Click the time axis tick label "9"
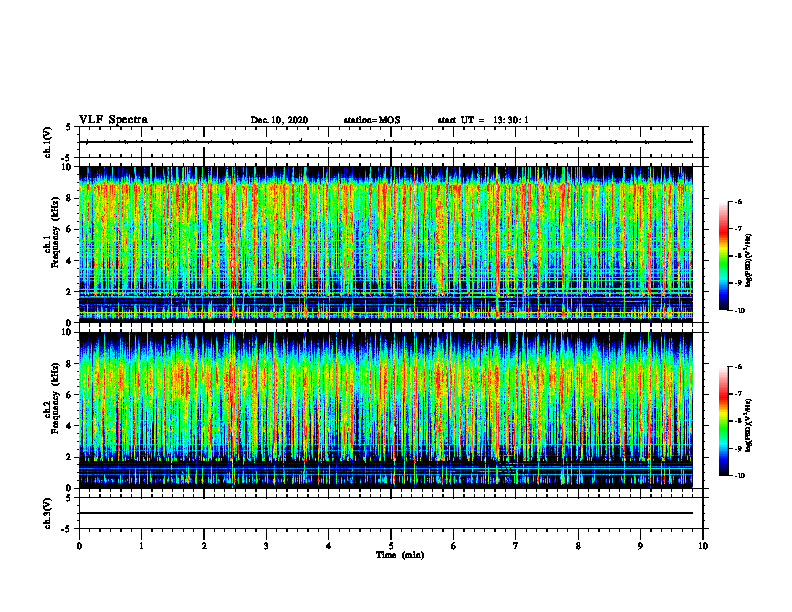792x612 pixels. 640,546
